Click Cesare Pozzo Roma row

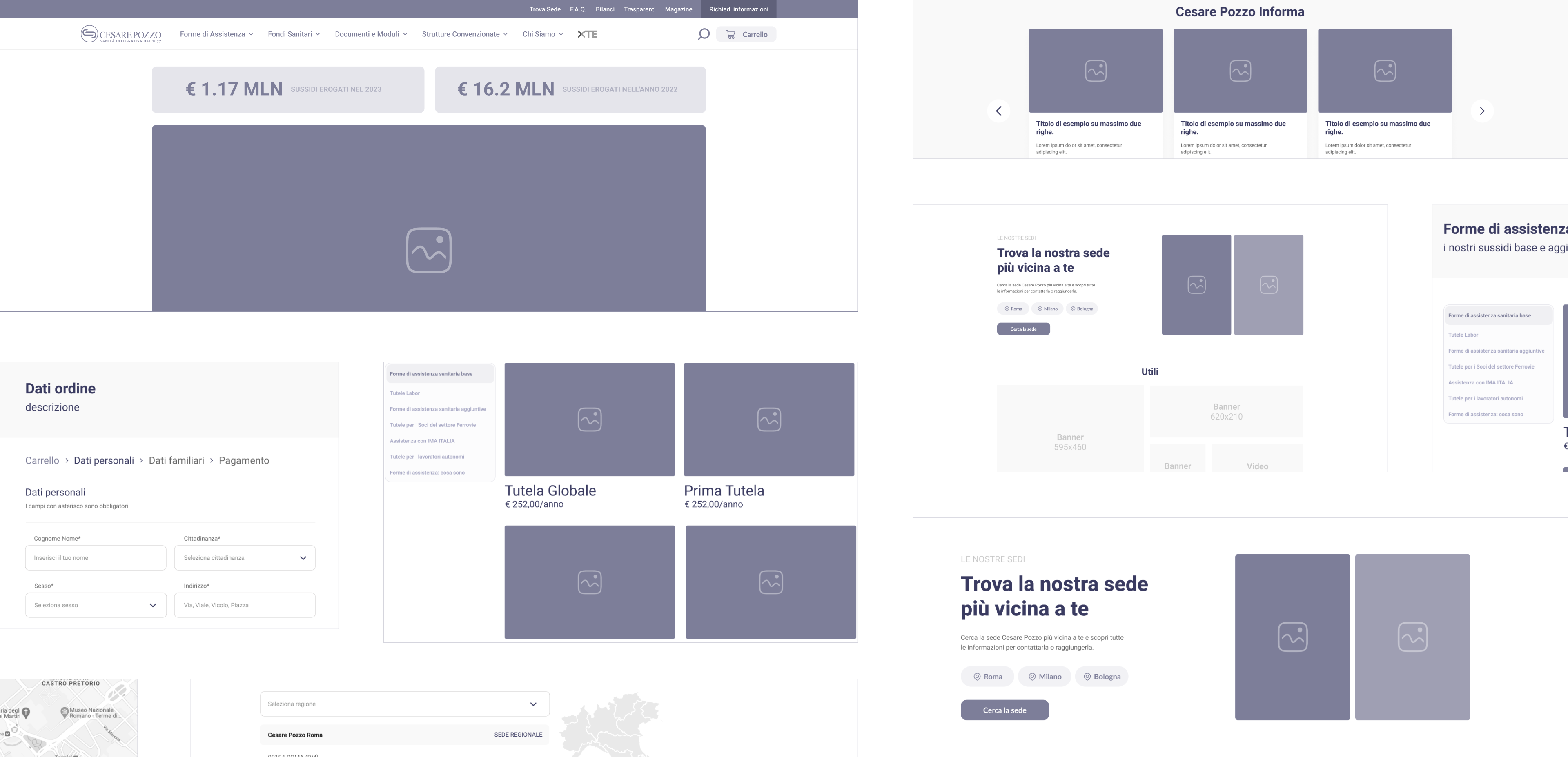click(405, 735)
